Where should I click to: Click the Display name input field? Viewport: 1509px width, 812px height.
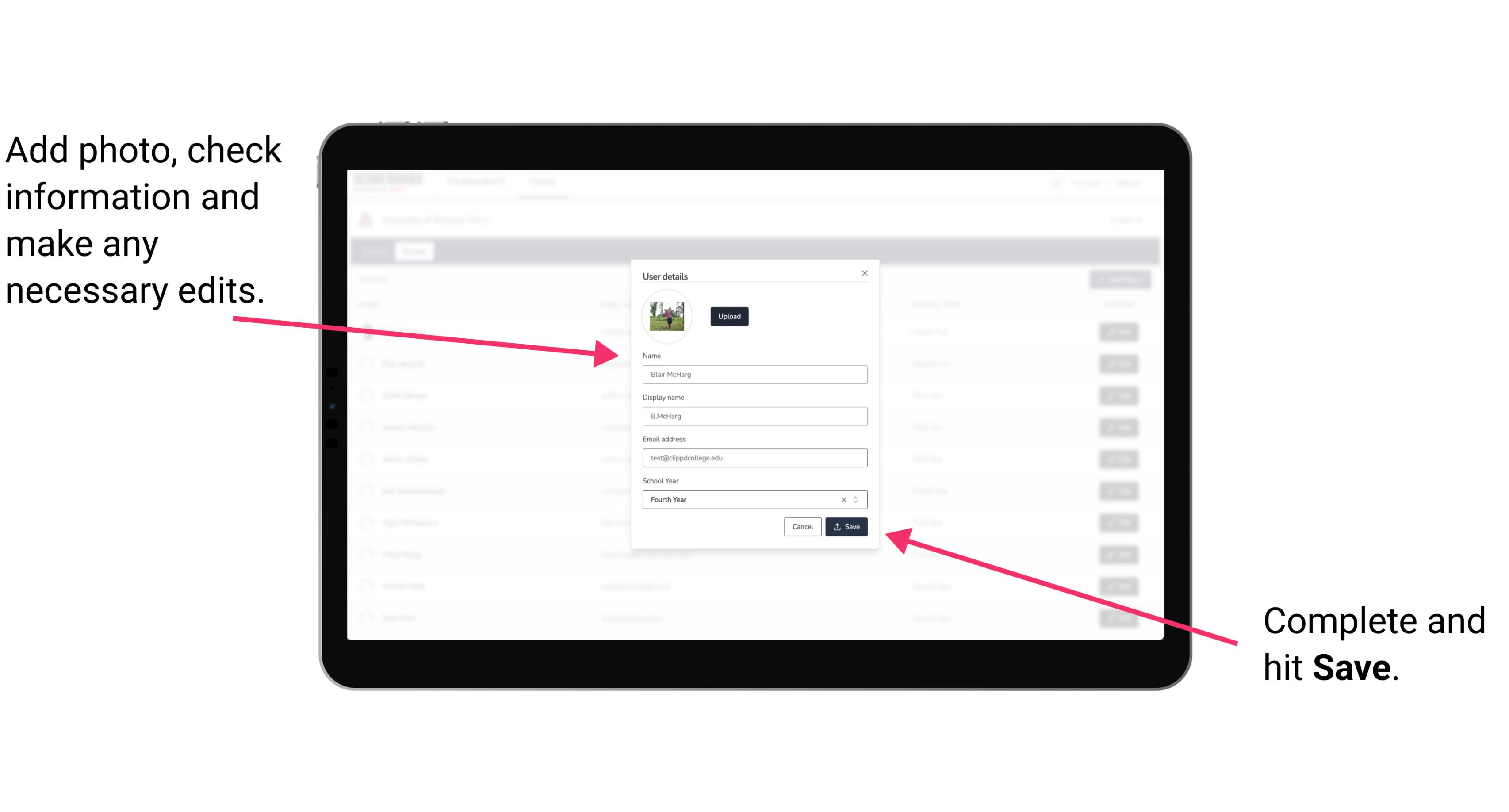click(x=755, y=416)
